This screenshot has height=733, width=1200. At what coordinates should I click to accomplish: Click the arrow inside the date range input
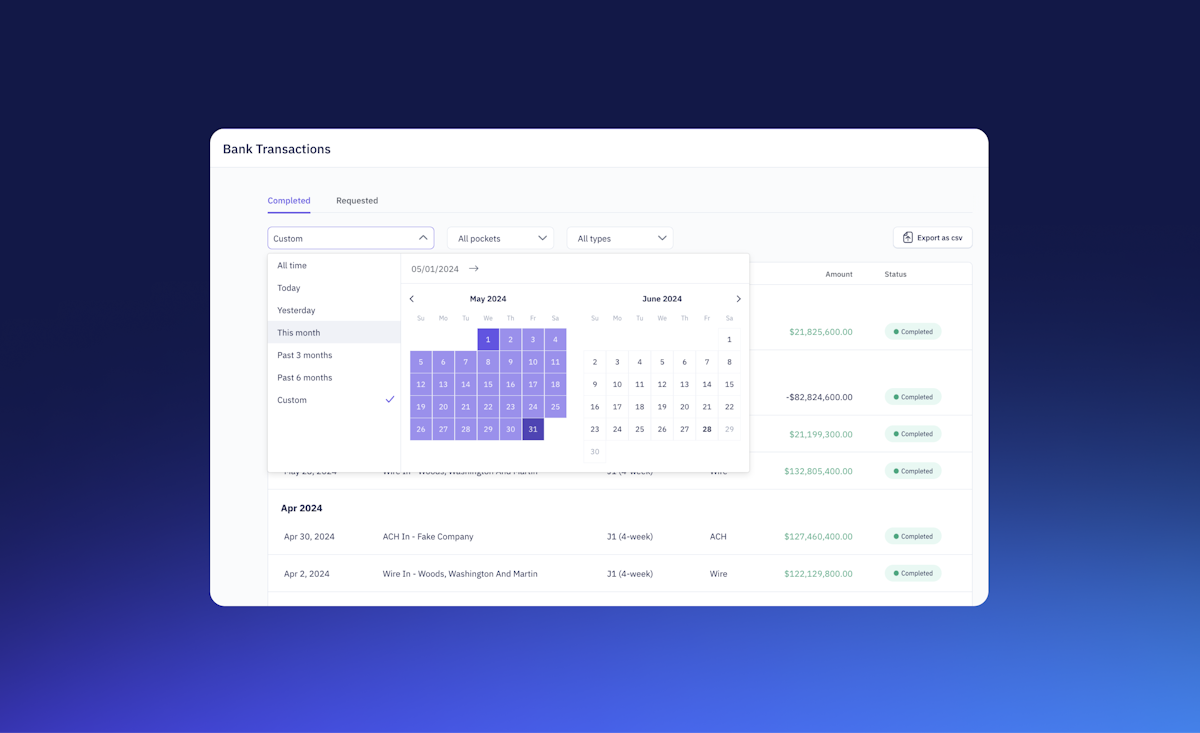coord(473,268)
